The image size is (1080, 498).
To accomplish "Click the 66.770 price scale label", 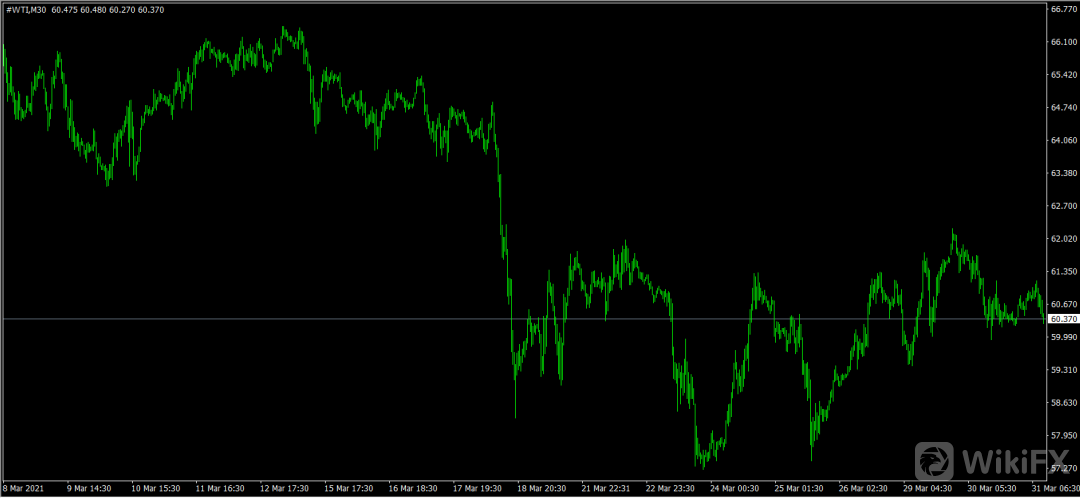I will (x=1062, y=10).
